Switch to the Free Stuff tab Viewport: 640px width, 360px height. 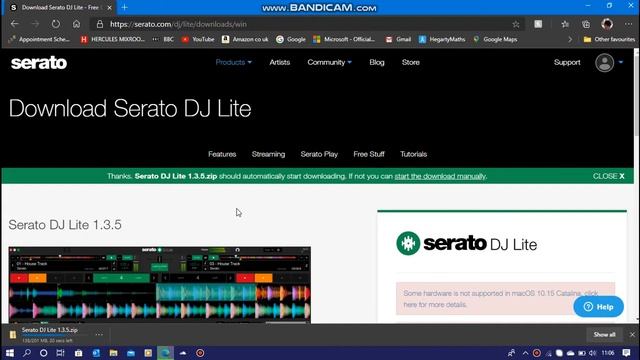pos(369,154)
